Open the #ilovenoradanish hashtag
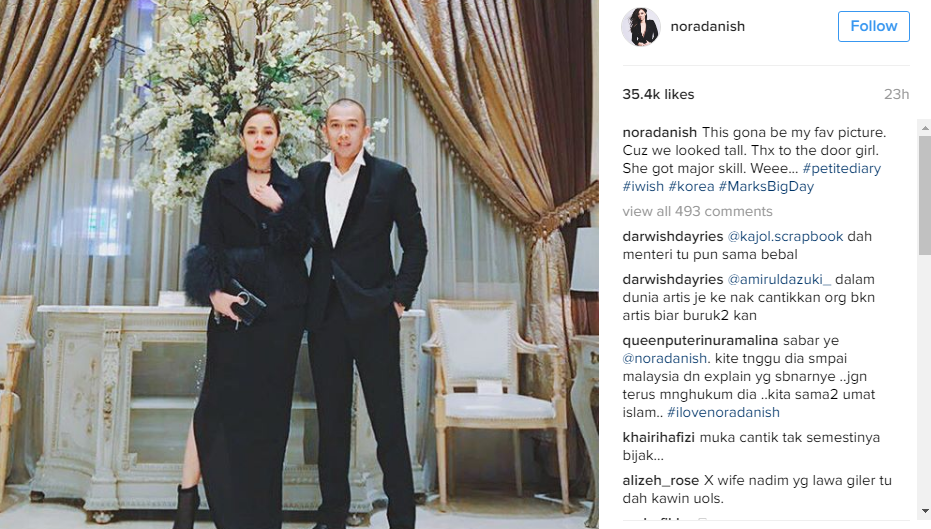This screenshot has height=529, width=931. coord(723,413)
